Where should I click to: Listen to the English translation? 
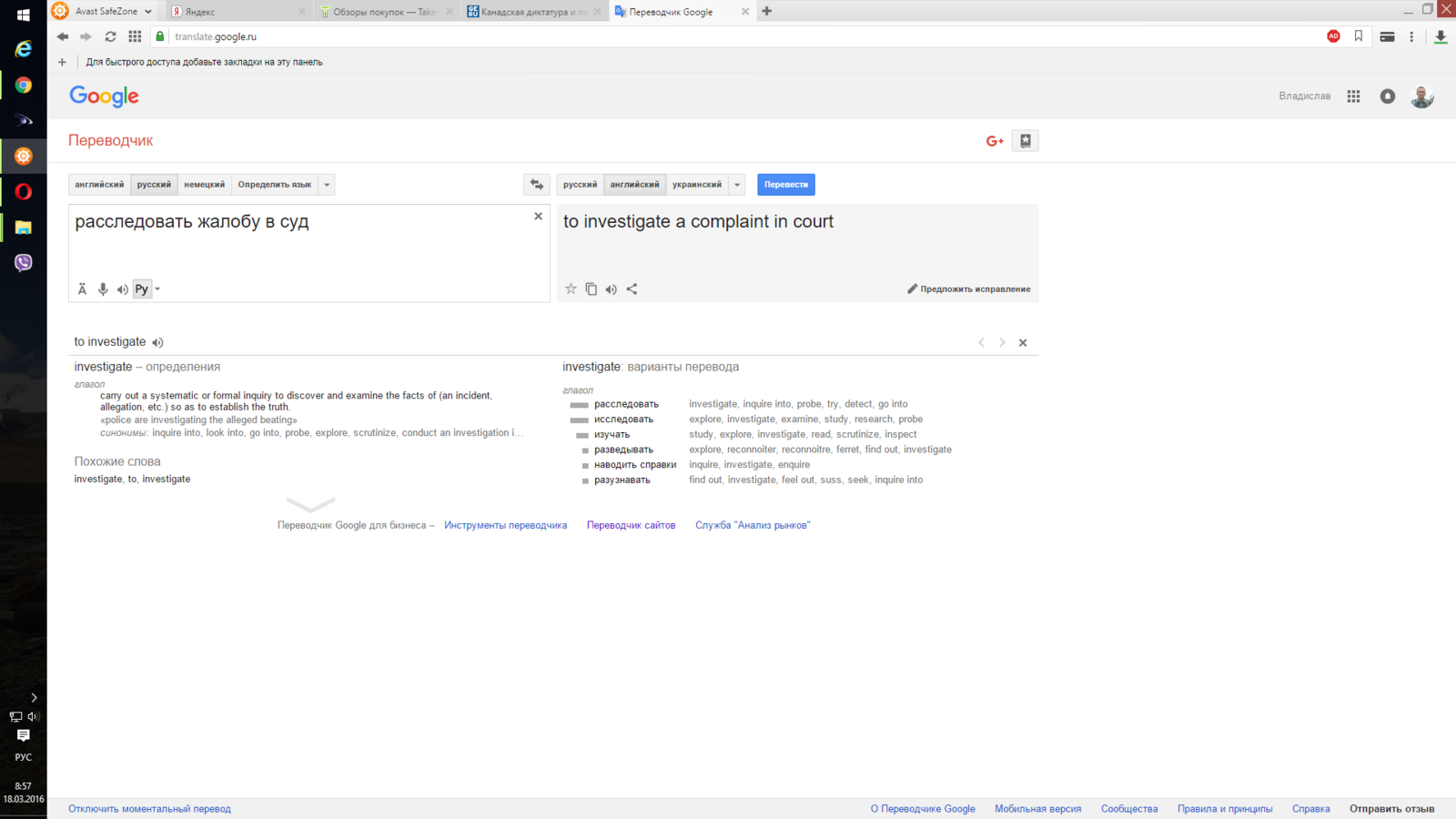point(612,289)
